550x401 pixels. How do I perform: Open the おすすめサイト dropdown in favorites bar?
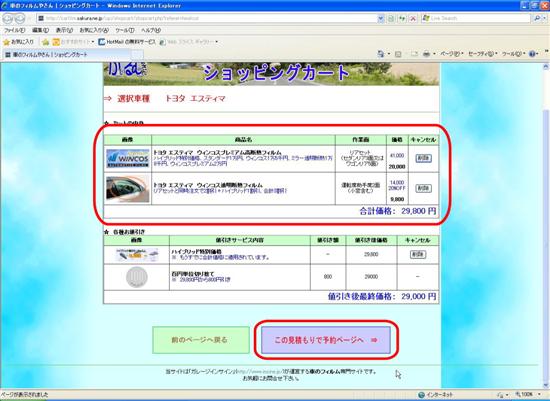pos(73,42)
